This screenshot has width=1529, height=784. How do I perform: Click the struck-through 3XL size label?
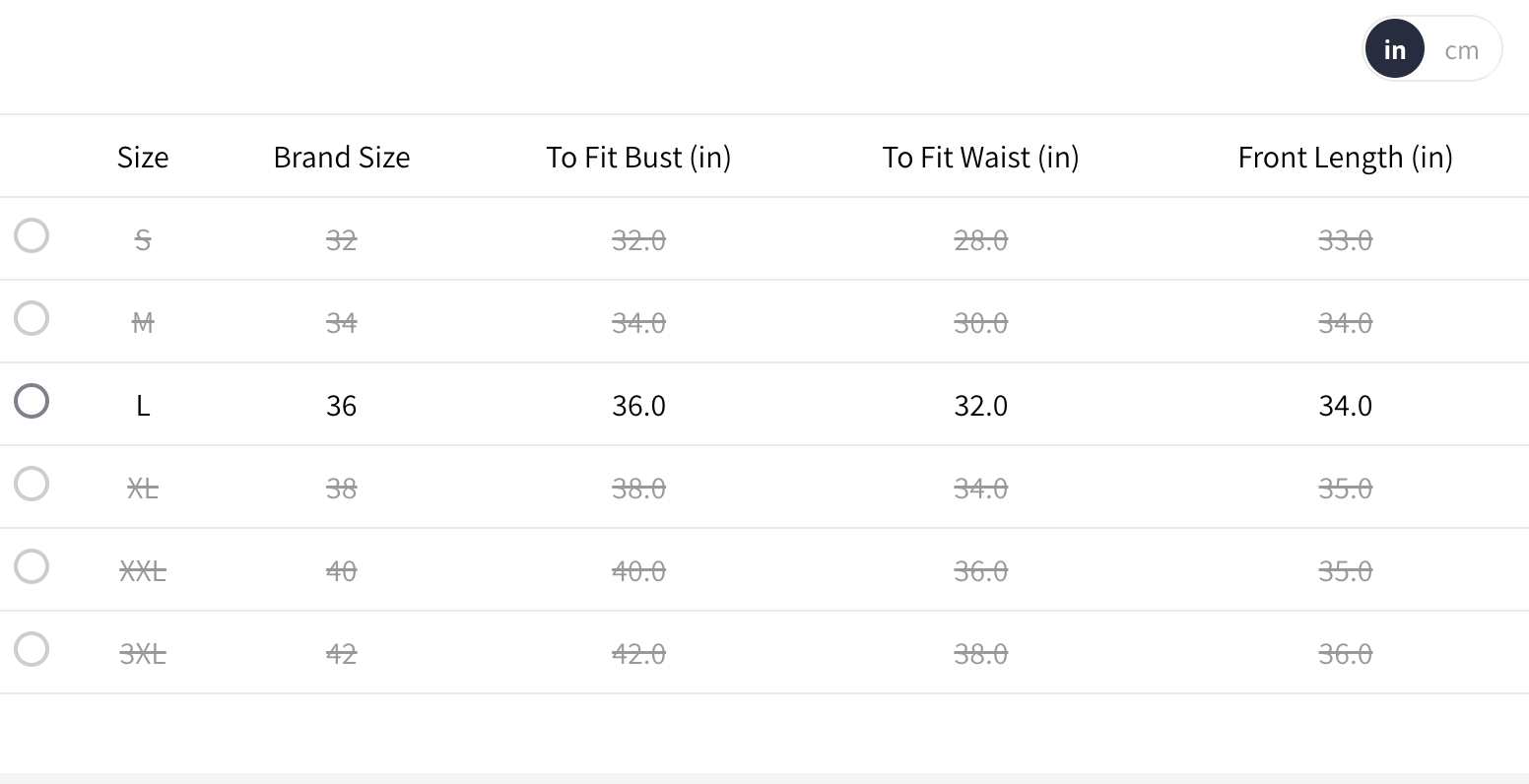pos(143,654)
